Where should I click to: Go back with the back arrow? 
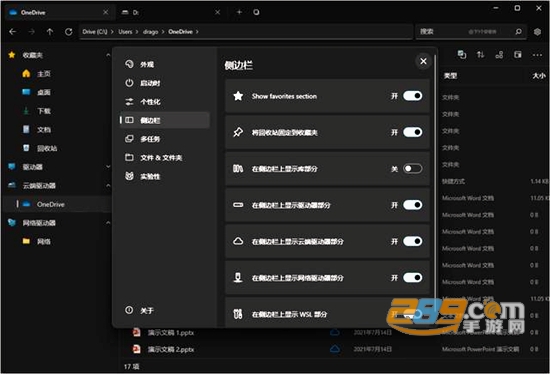click(13, 32)
